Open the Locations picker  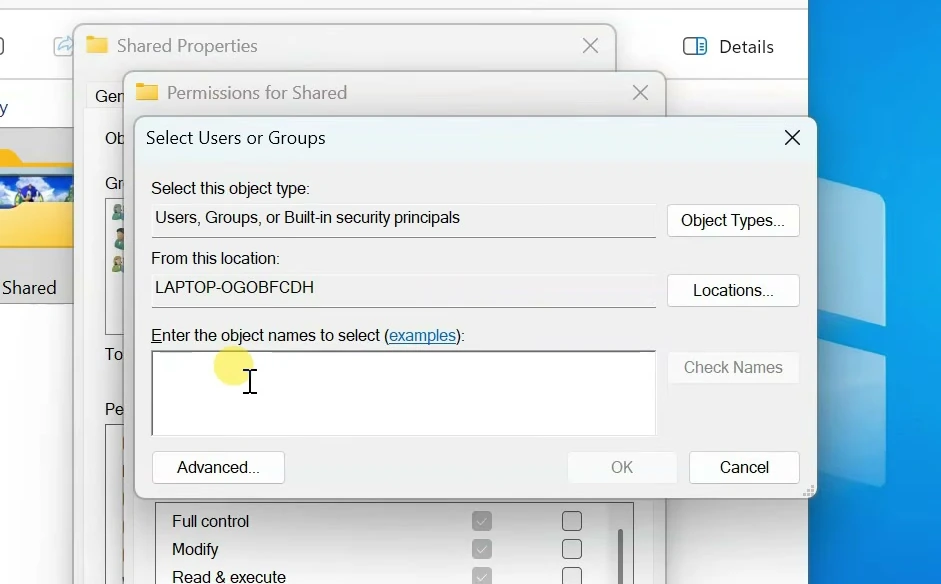pos(733,290)
